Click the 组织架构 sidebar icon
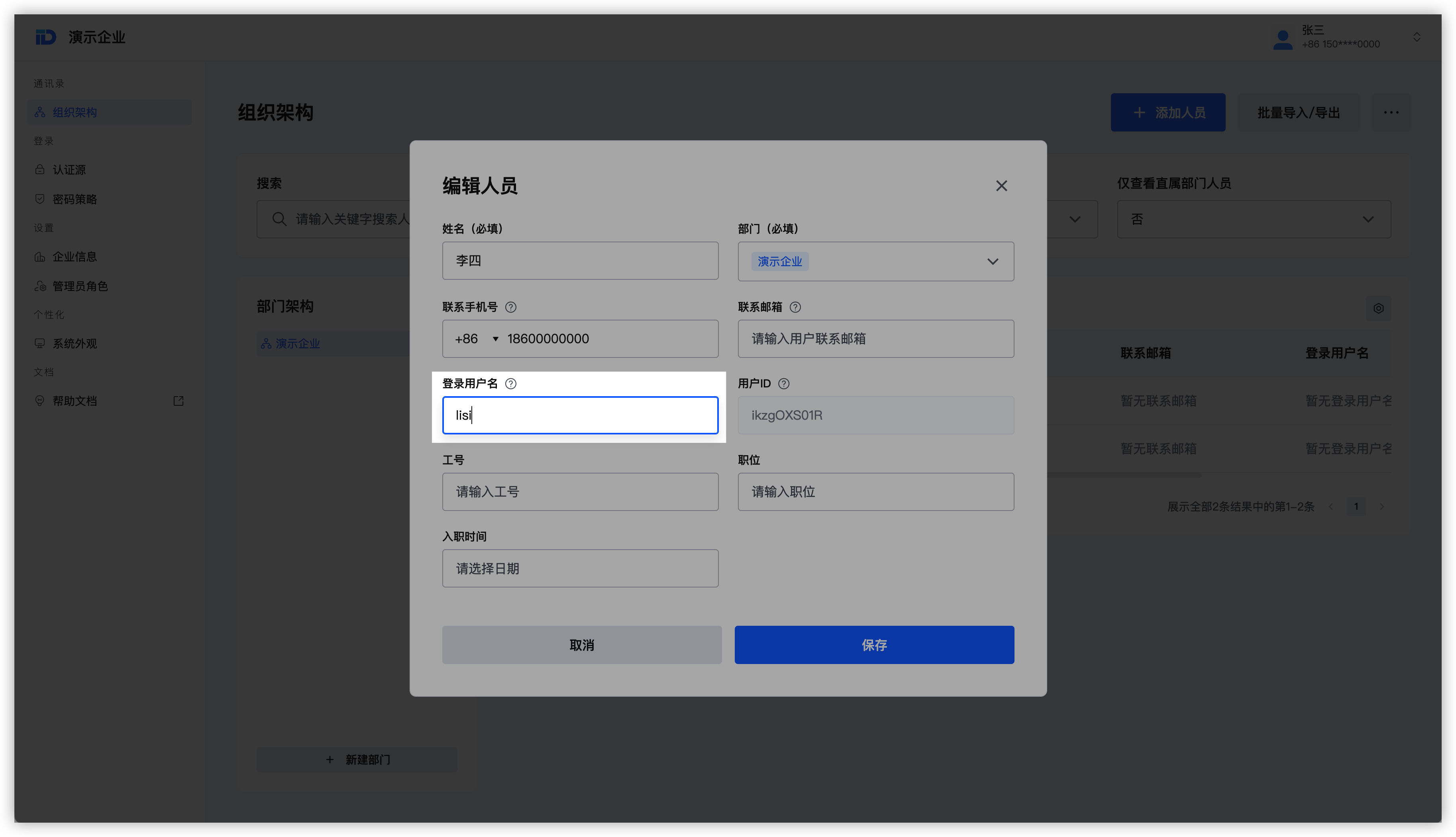The height and width of the screenshot is (837, 1456). 39,112
